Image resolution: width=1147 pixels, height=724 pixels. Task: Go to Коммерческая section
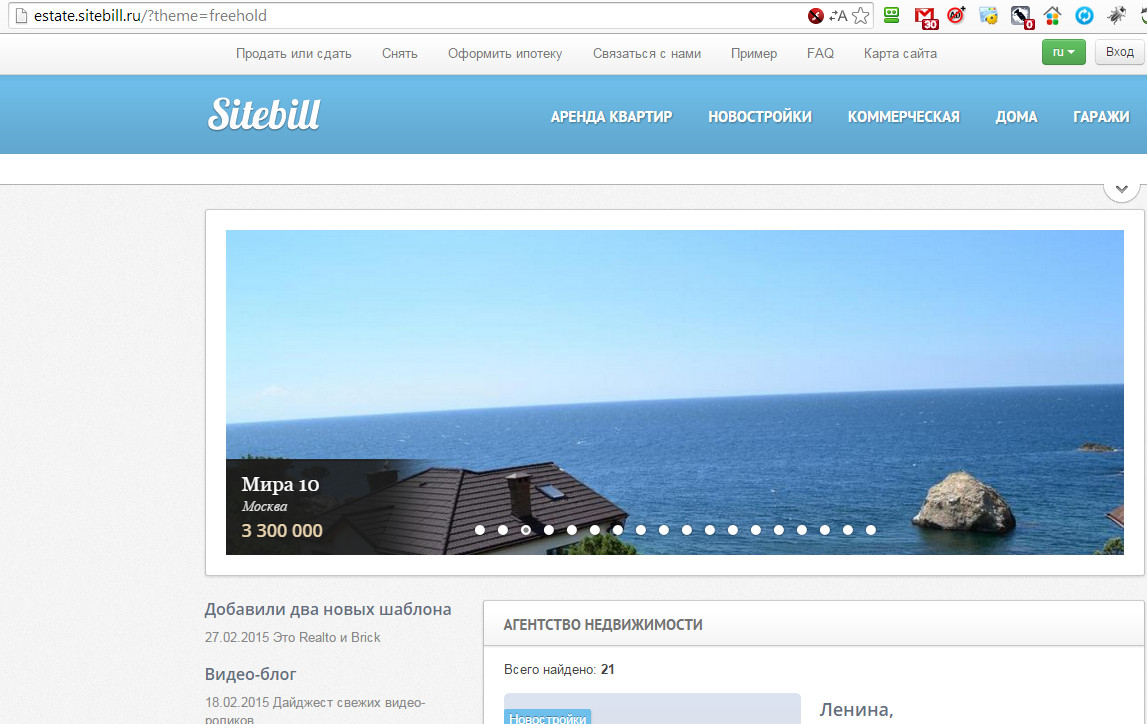tap(903, 117)
